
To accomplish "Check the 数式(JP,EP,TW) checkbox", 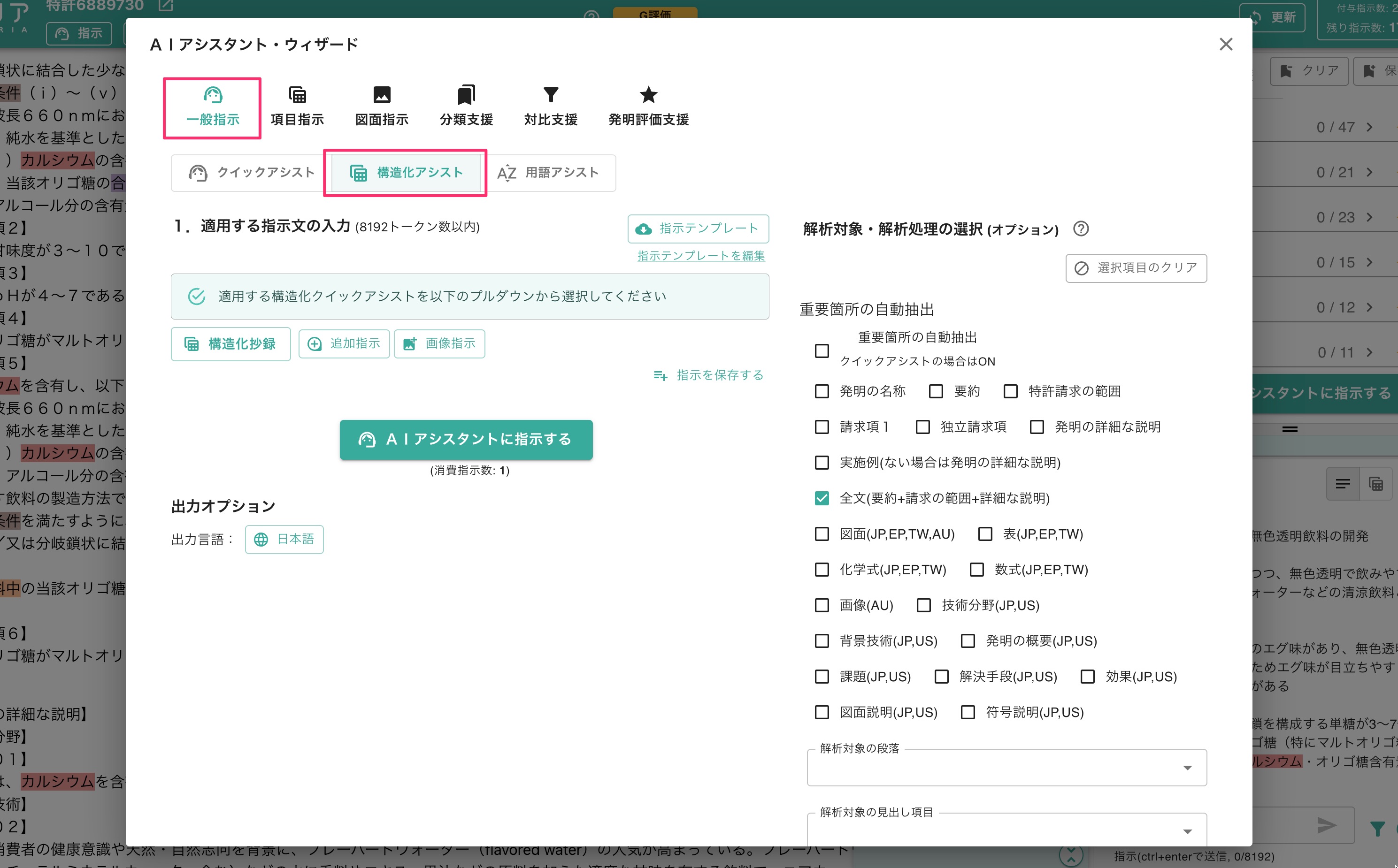I will tap(976, 570).
